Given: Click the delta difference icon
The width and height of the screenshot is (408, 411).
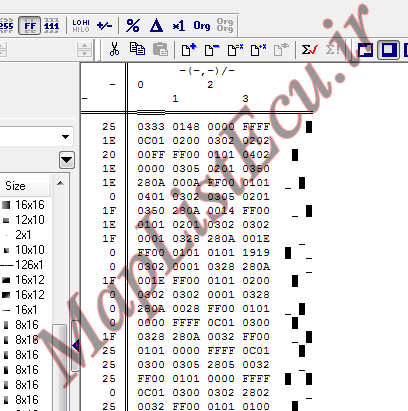Looking at the screenshot, I should pos(156,26).
